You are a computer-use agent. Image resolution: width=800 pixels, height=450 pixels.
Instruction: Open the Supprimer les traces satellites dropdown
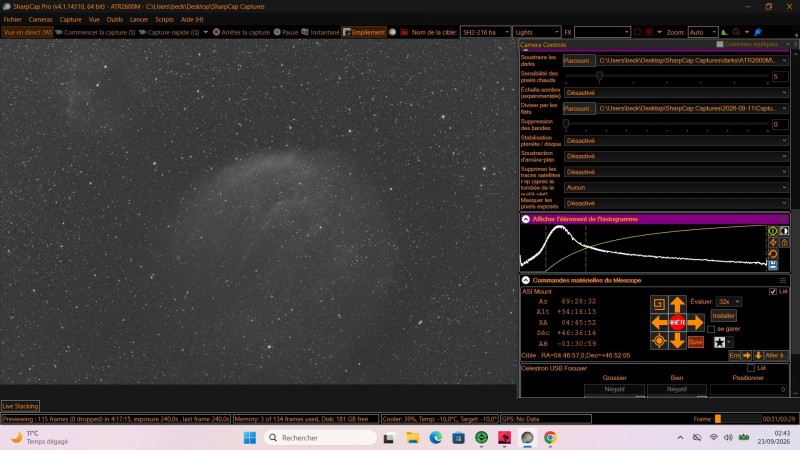(x=677, y=172)
